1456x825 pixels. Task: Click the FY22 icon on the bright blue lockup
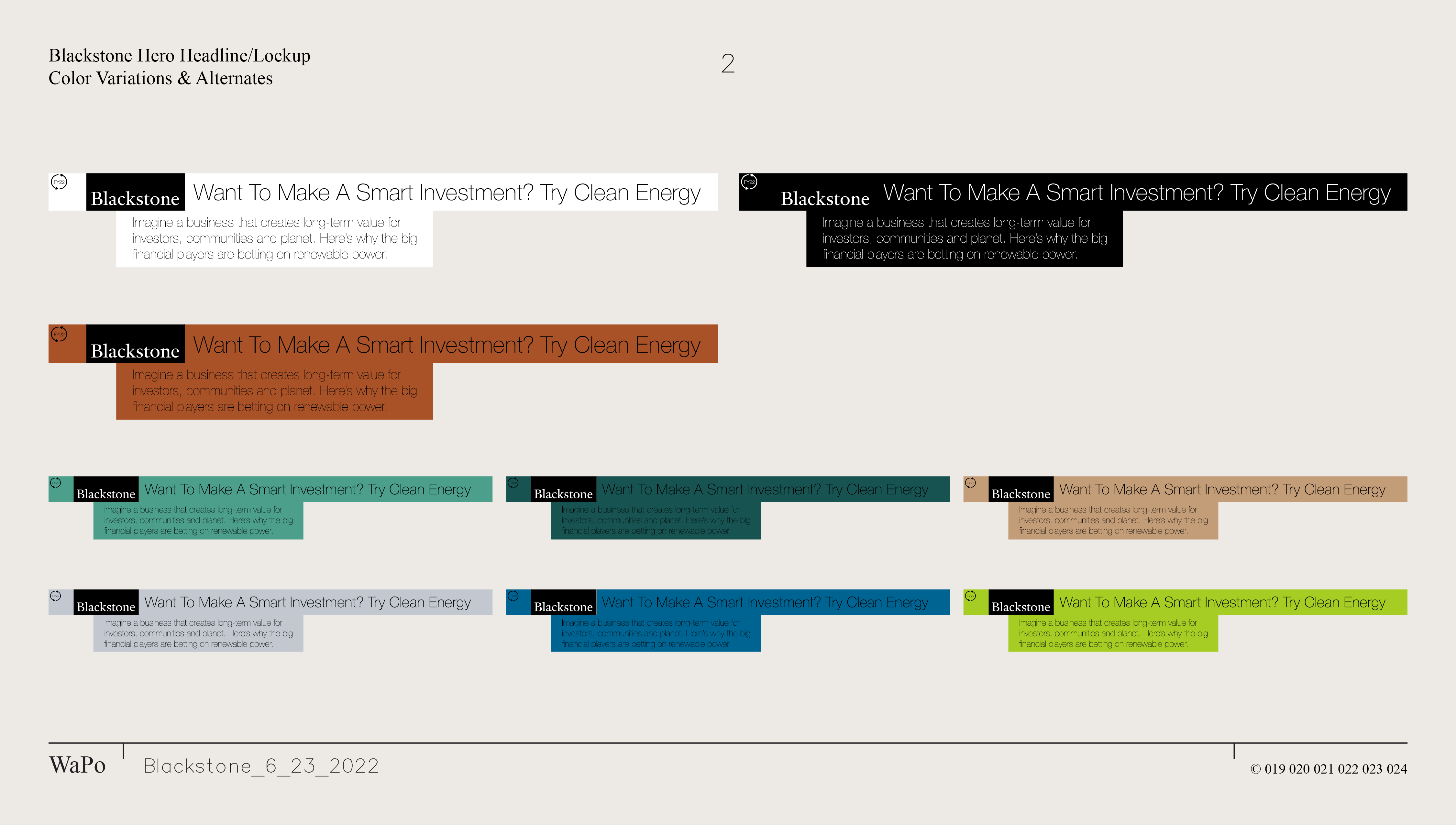513,596
